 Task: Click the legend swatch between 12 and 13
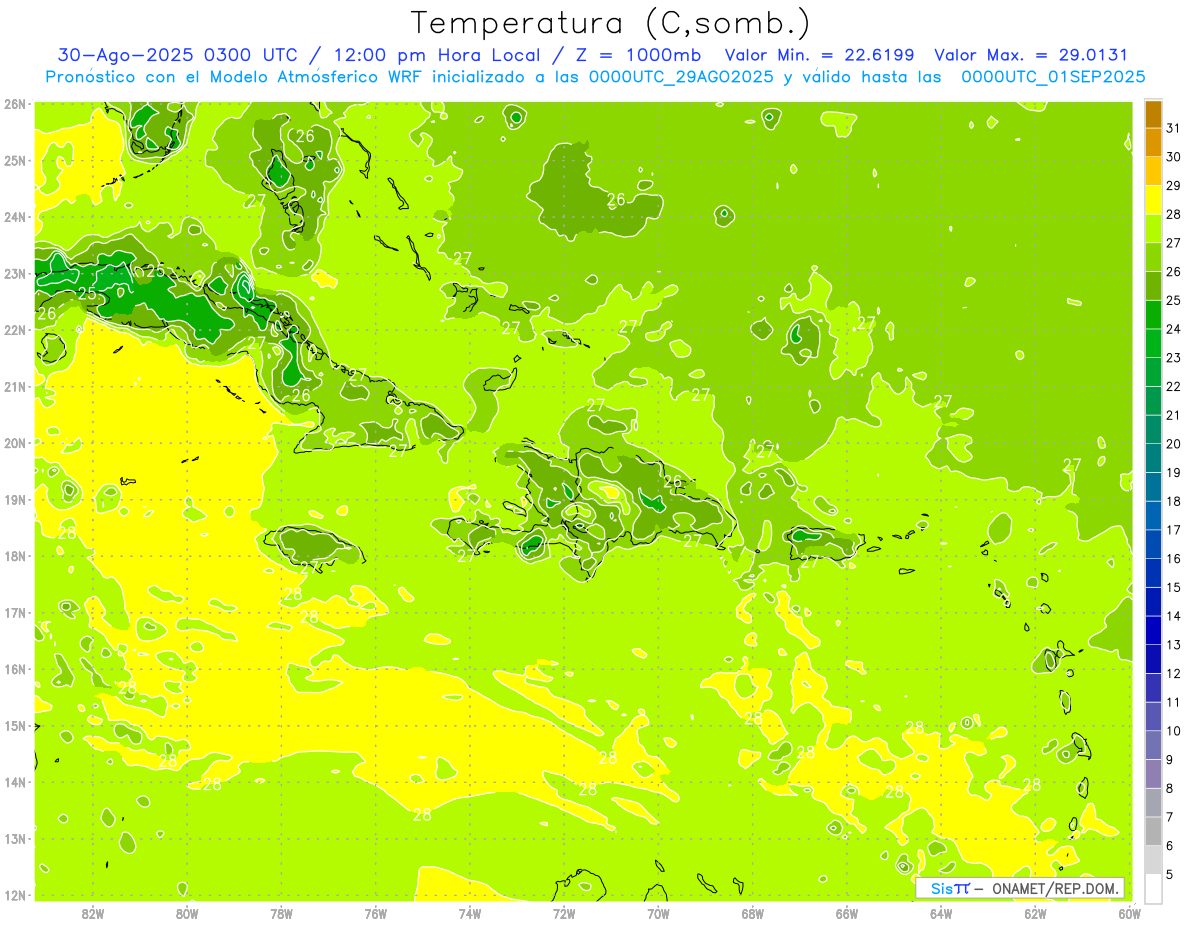(1153, 659)
